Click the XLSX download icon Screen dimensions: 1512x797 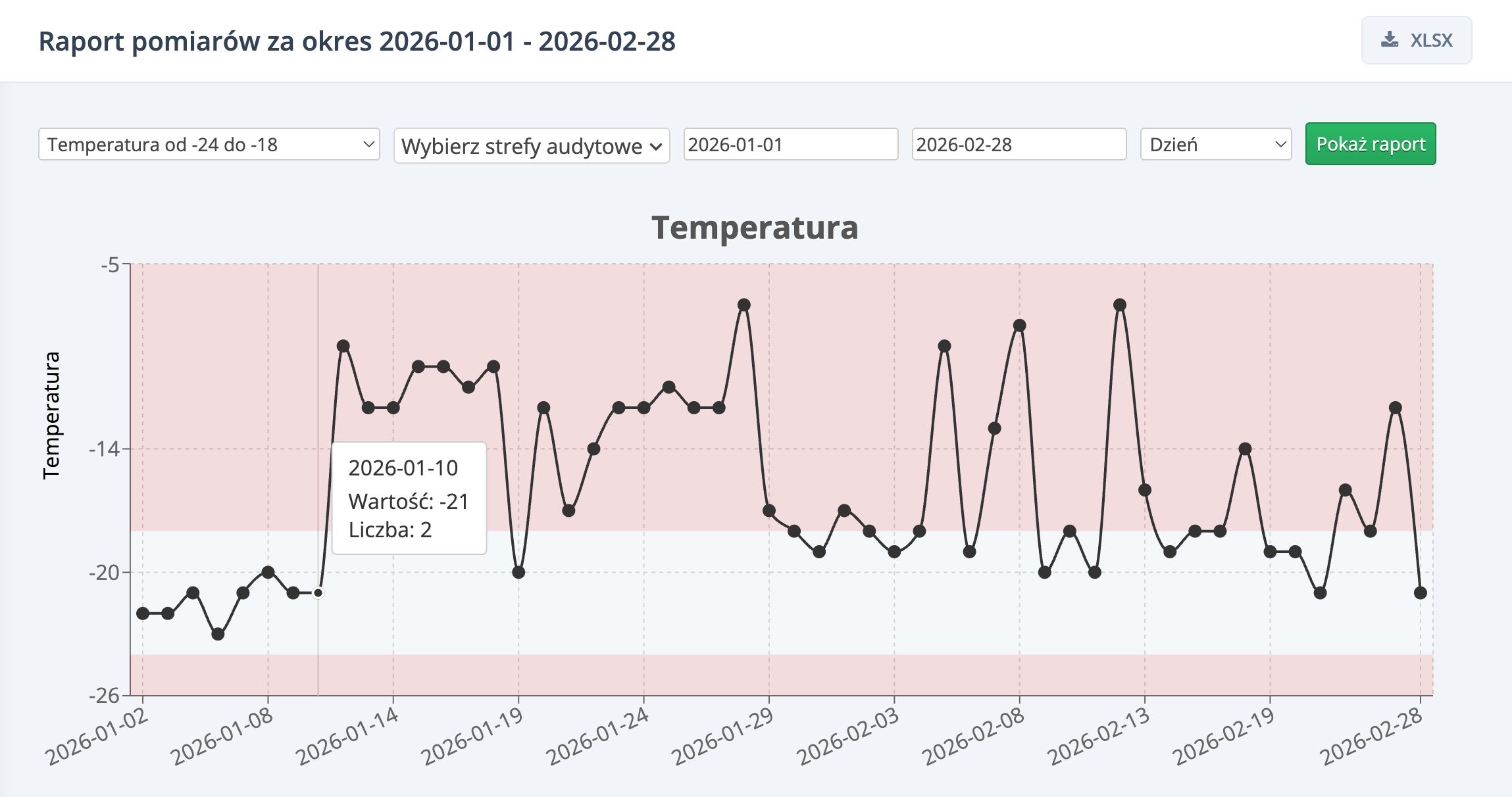[1389, 40]
